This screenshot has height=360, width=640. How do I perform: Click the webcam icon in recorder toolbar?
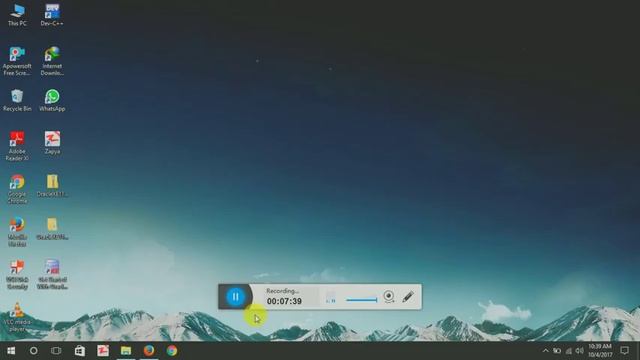coord(389,296)
